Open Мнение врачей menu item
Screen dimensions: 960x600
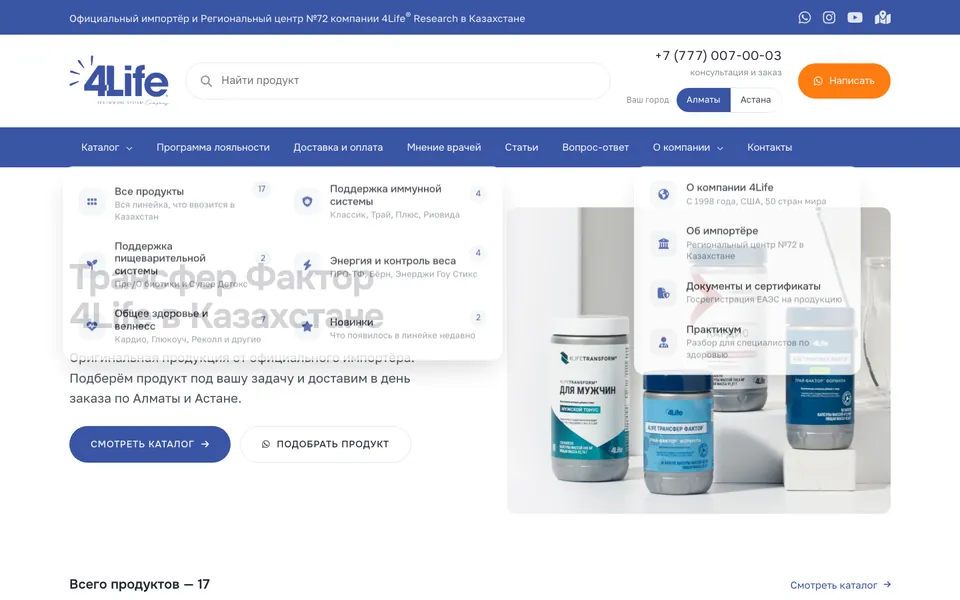[444, 148]
